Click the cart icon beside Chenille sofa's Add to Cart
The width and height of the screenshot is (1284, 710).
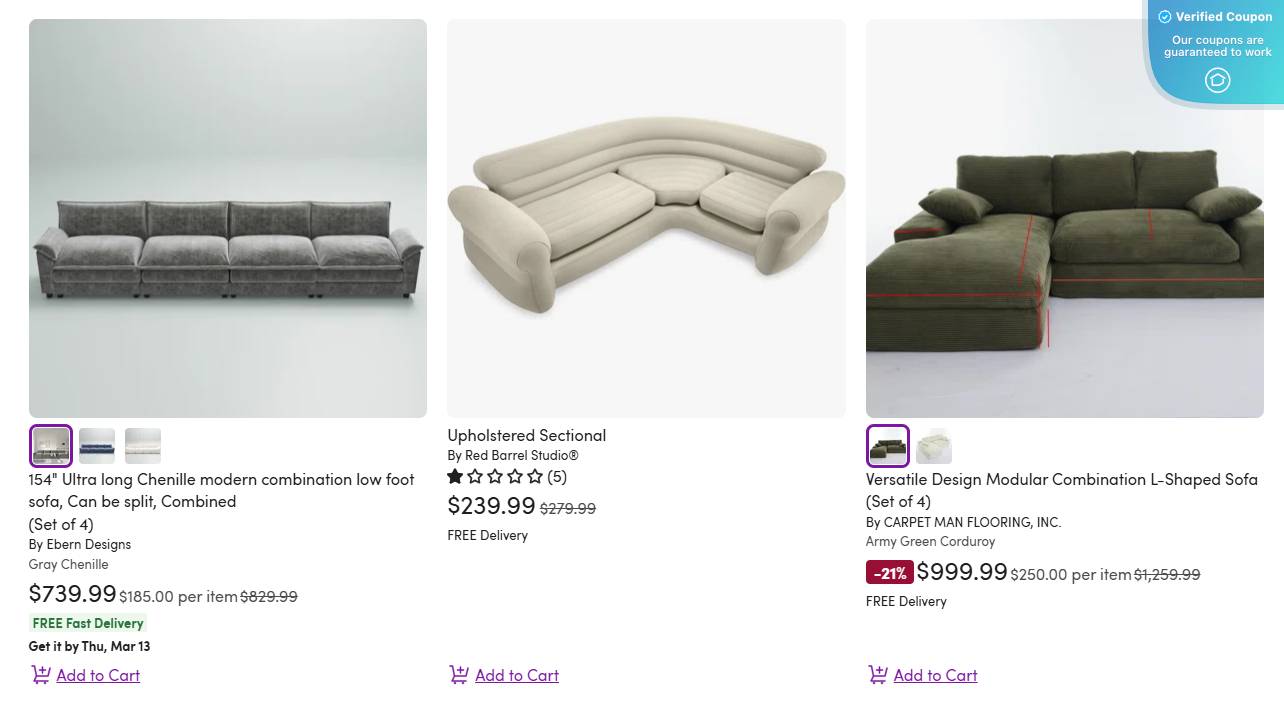41,675
